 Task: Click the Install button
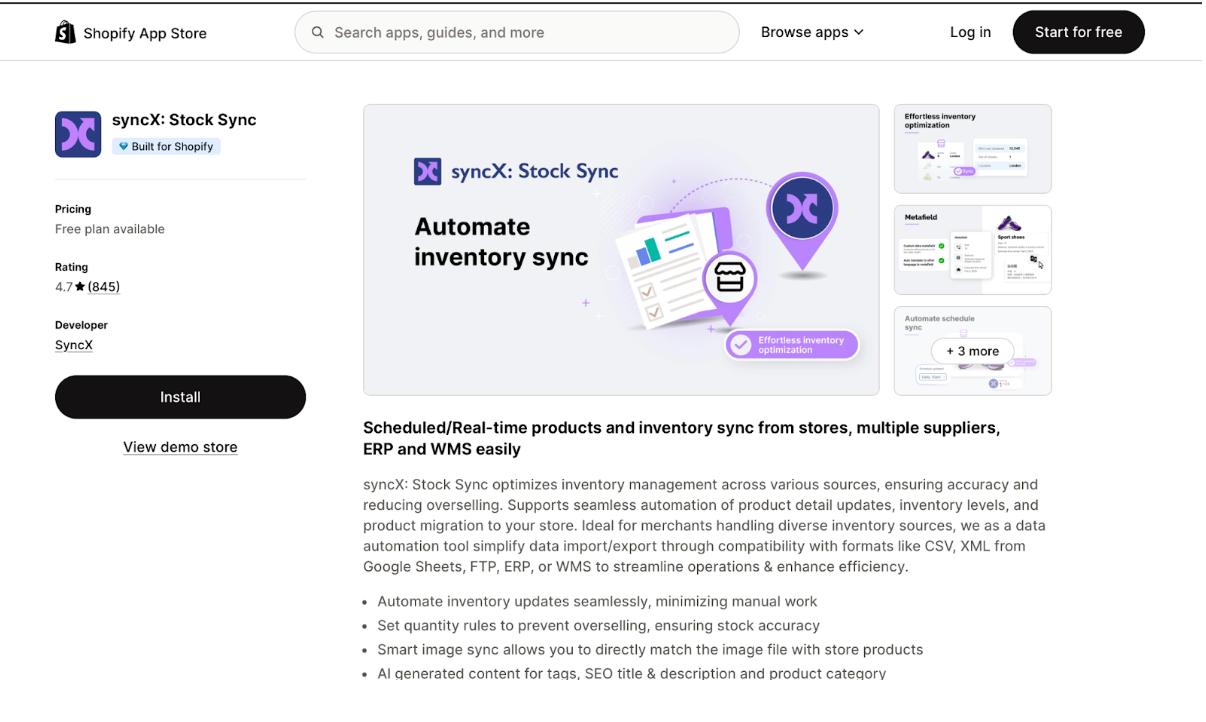click(x=180, y=397)
